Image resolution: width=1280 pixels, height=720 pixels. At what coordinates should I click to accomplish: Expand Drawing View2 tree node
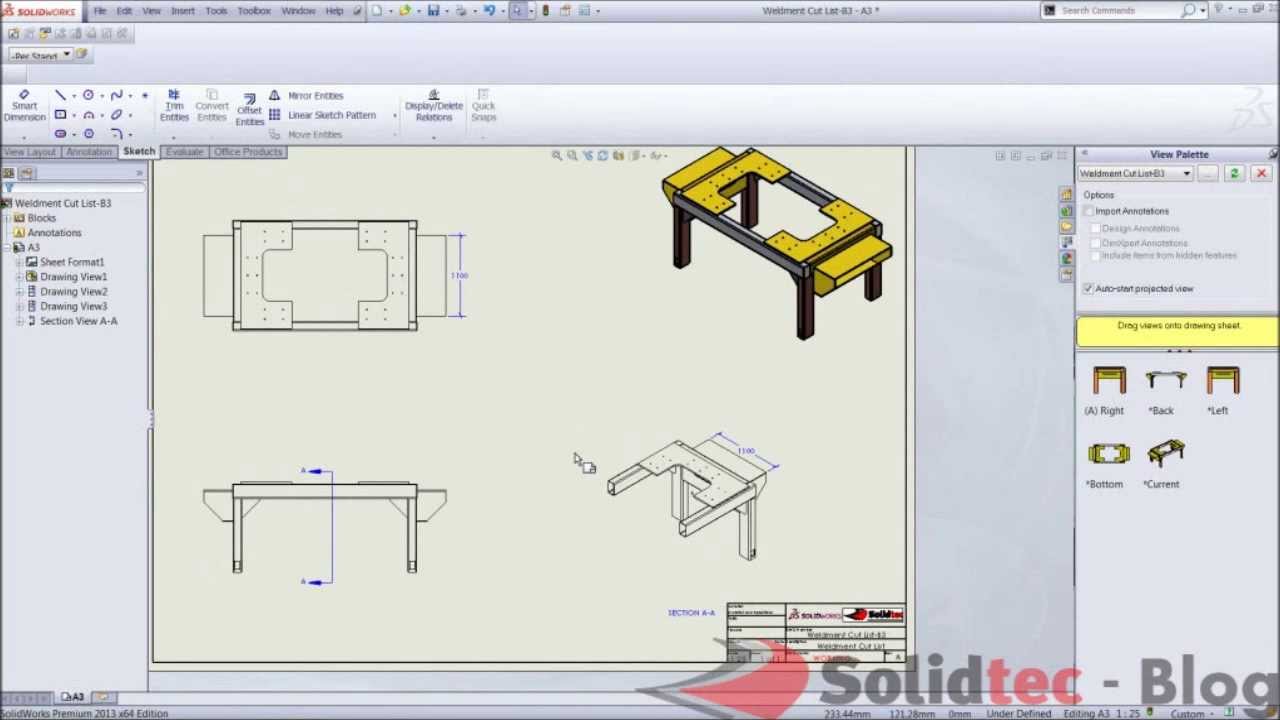(x=19, y=292)
